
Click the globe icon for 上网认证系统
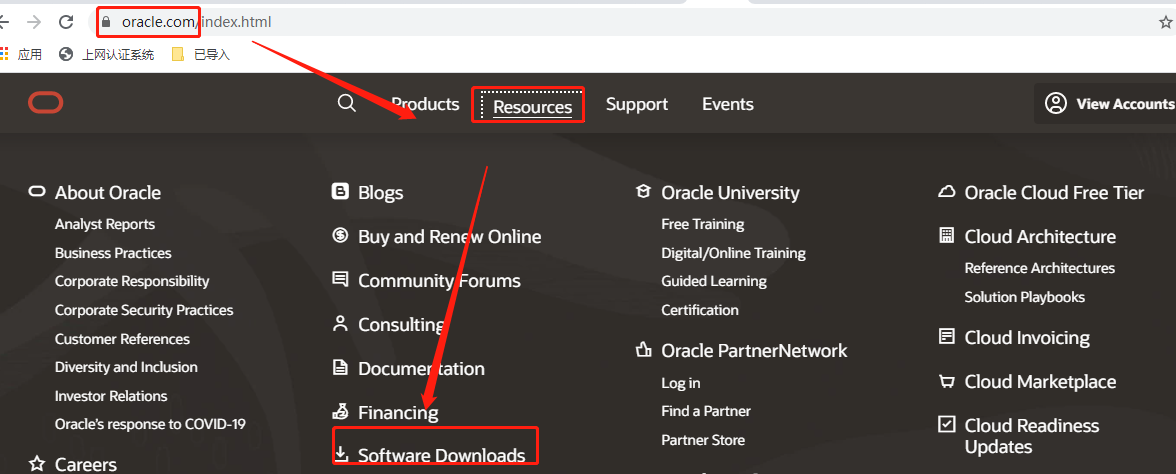(x=66, y=54)
